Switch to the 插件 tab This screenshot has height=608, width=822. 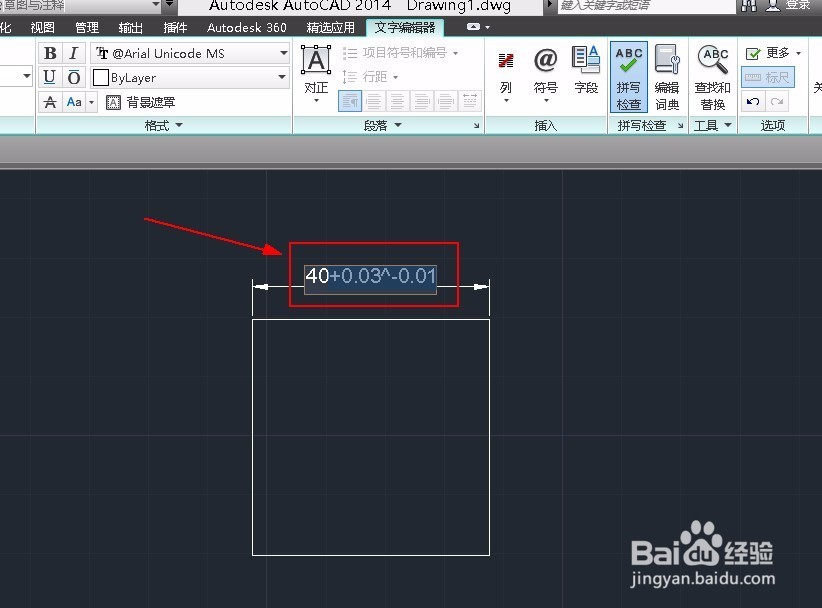point(175,27)
